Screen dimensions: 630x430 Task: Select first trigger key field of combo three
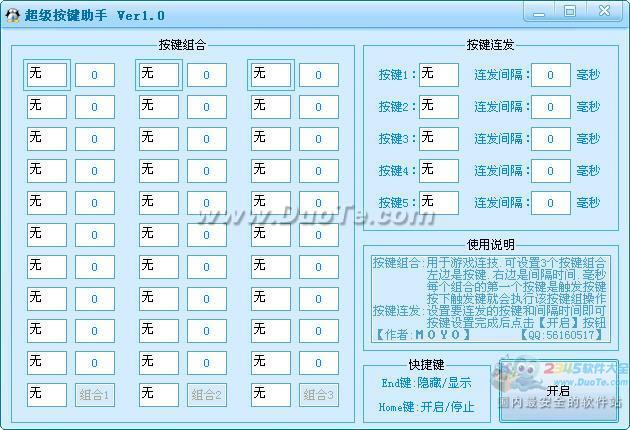[x=271, y=75]
